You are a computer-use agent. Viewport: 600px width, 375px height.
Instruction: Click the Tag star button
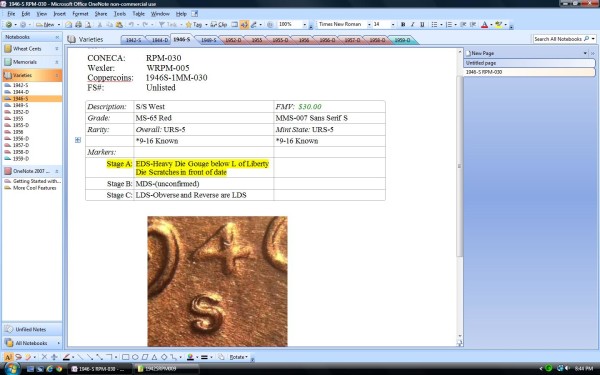pyautogui.click(x=194, y=24)
